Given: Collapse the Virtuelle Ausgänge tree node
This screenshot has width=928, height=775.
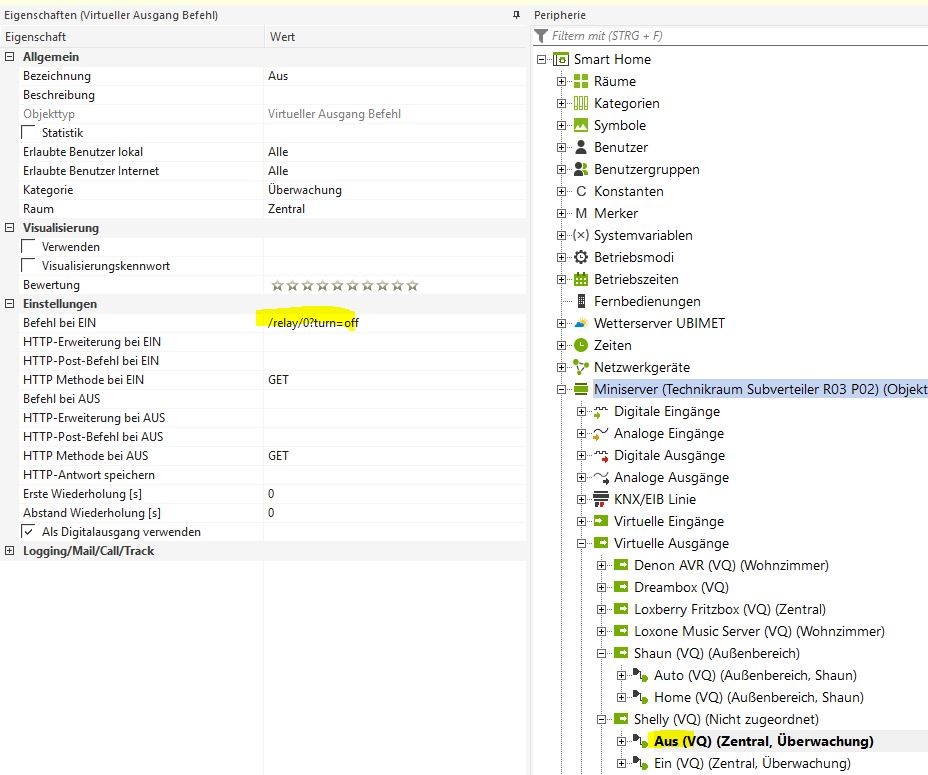Looking at the screenshot, I should [x=582, y=543].
